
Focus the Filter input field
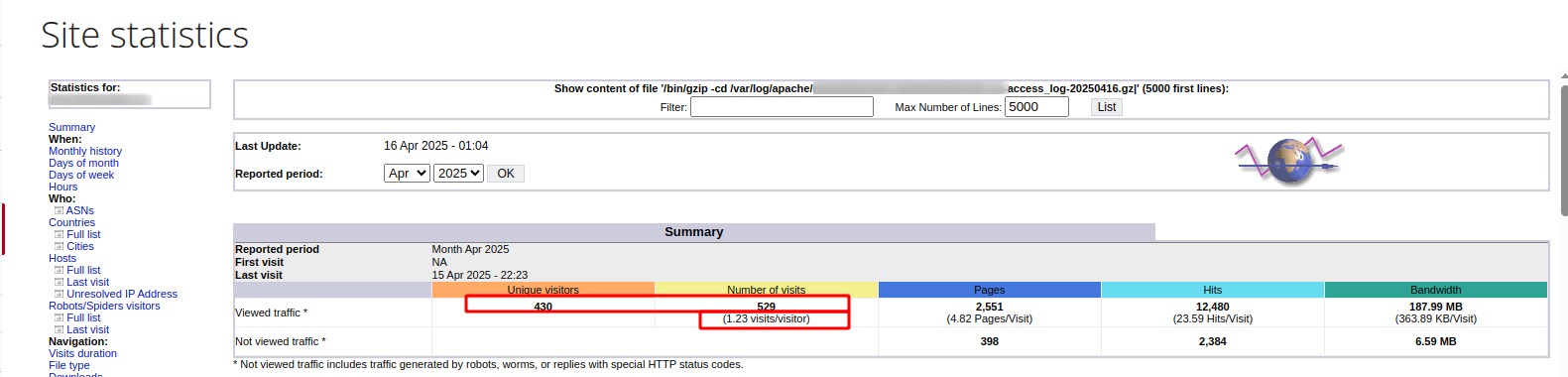(x=782, y=107)
